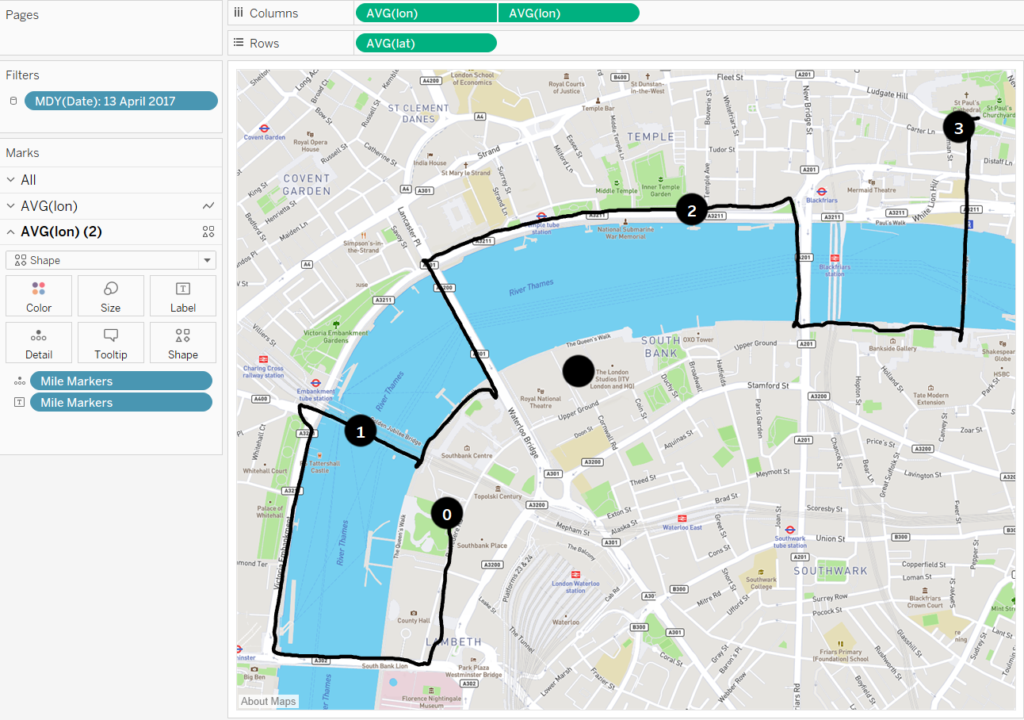The height and width of the screenshot is (720, 1024).
Task: Click the Columns shelf icon
Action: coord(238,12)
